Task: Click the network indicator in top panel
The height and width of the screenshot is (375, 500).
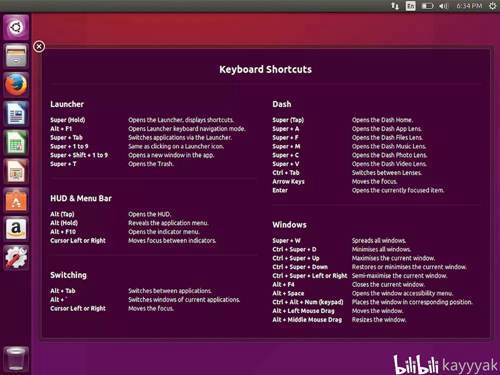Action: 395,6
